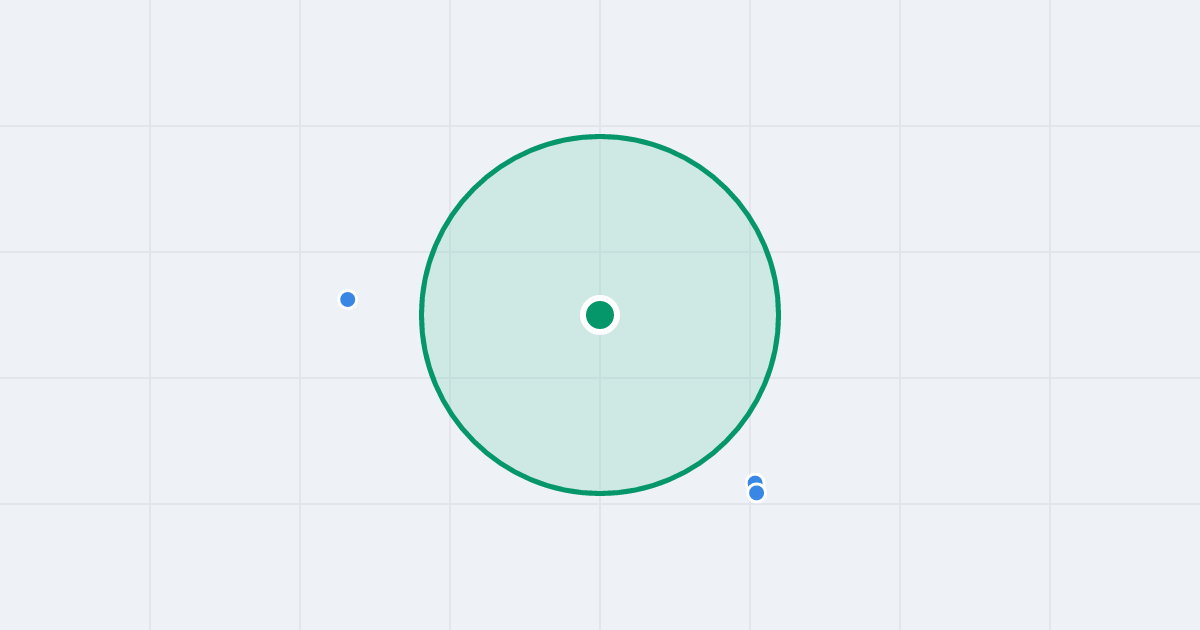Select the leftmost edge of the green circle

(x=422, y=315)
